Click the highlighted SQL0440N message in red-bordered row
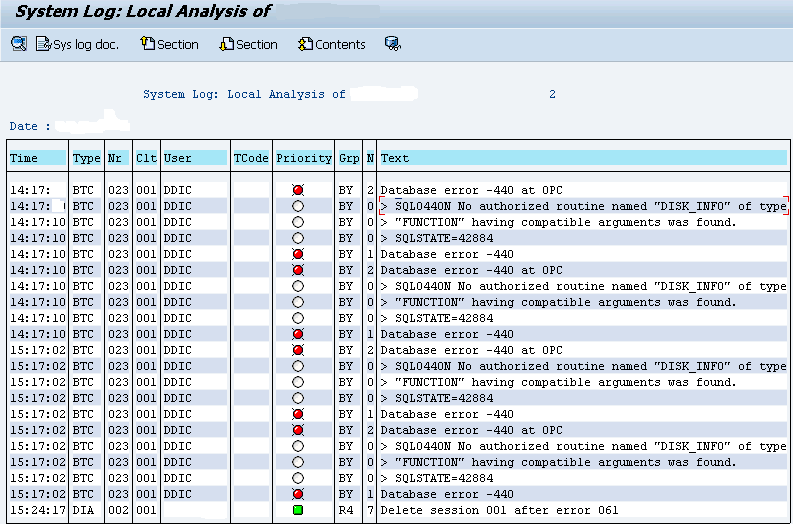This screenshot has width=793, height=524. click(584, 206)
